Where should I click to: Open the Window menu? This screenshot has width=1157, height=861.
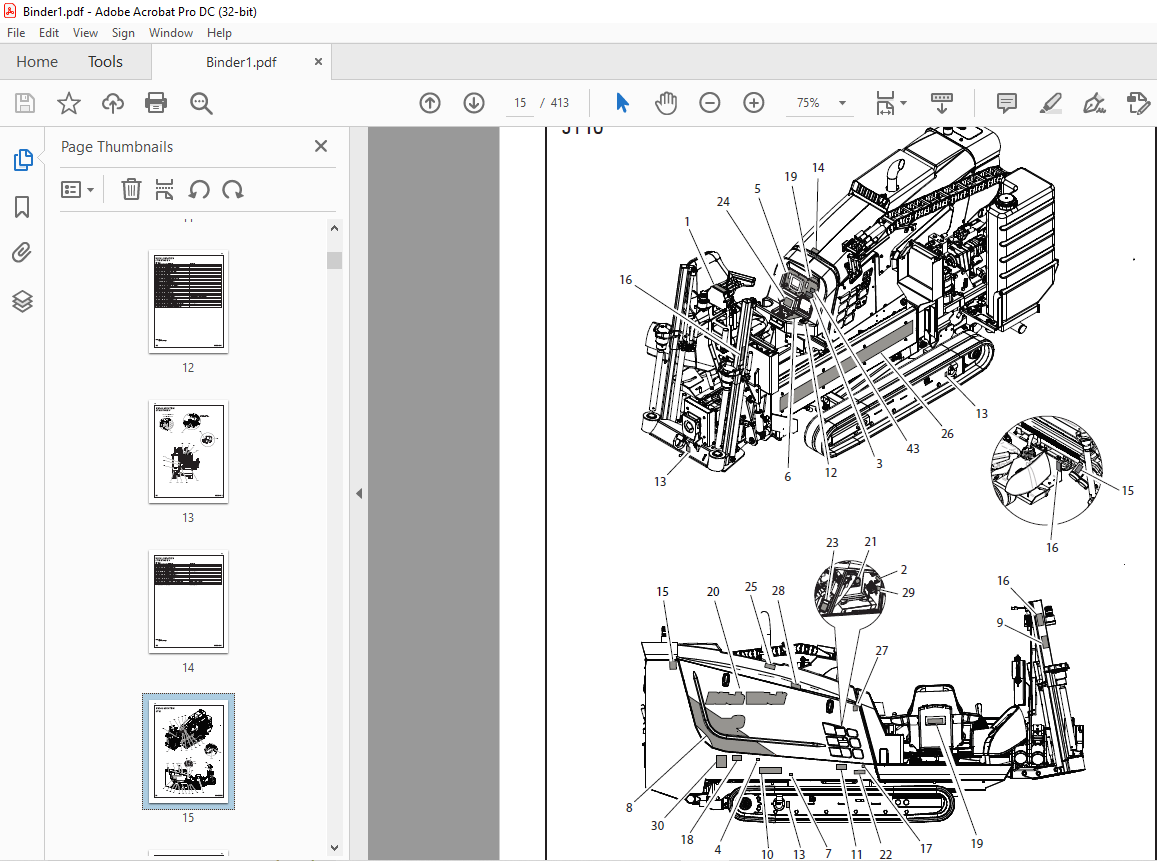click(x=170, y=32)
